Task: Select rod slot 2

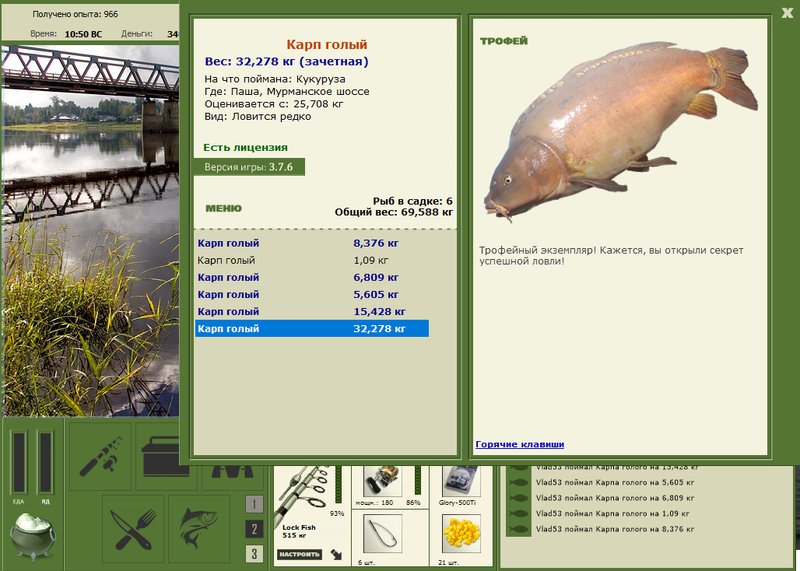Action: [x=254, y=529]
